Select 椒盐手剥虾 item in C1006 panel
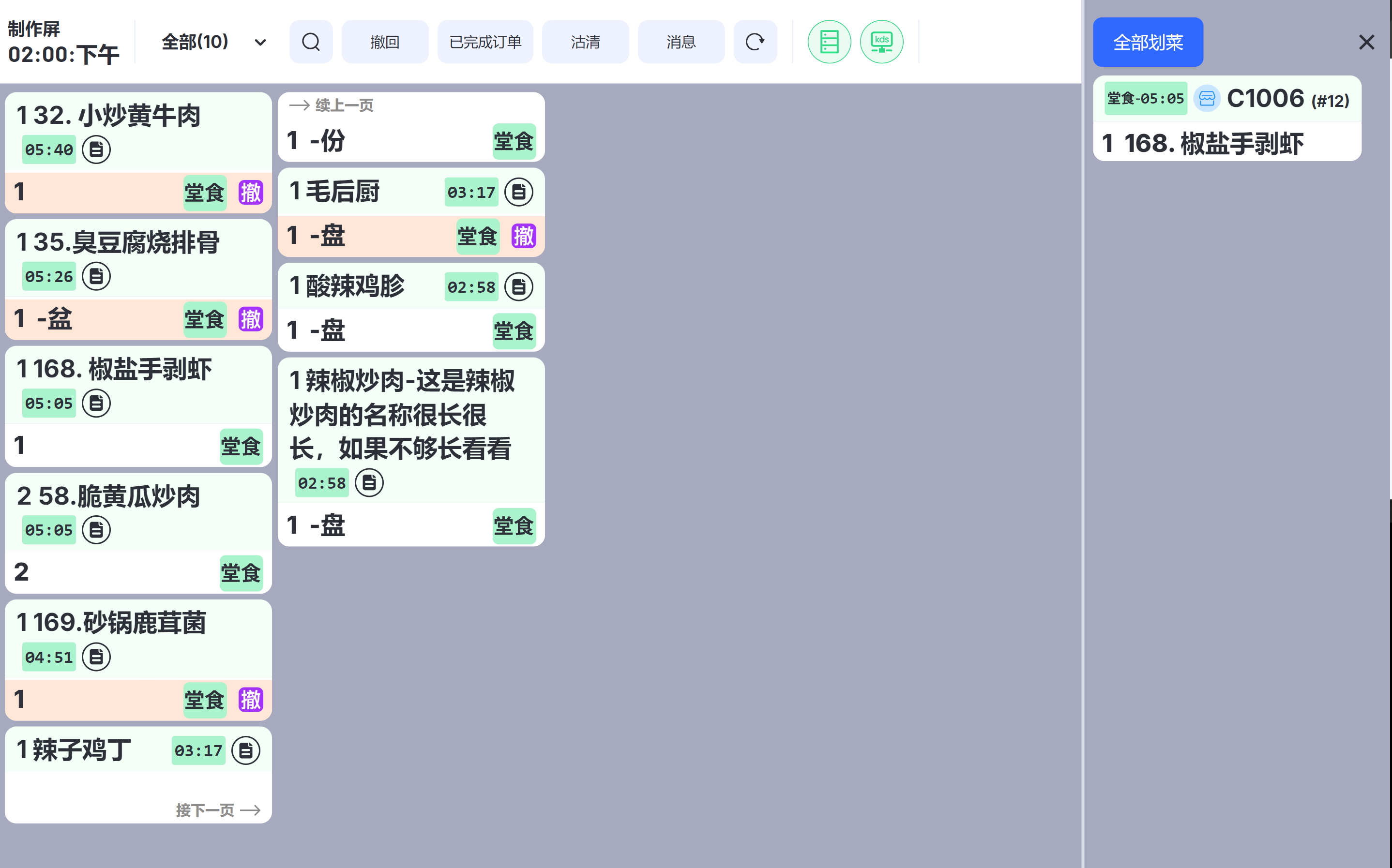 click(1226, 144)
